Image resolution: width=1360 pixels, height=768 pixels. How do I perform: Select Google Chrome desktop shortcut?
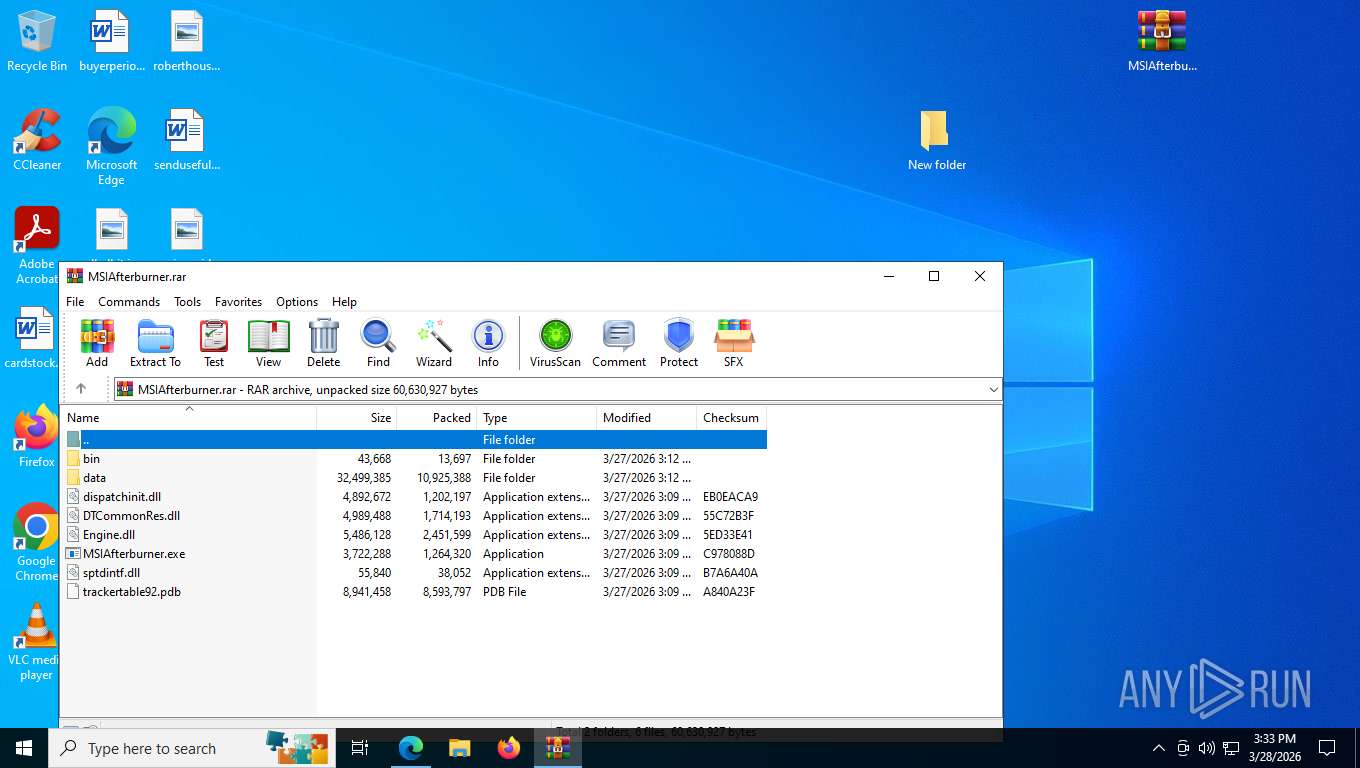tap(37, 542)
